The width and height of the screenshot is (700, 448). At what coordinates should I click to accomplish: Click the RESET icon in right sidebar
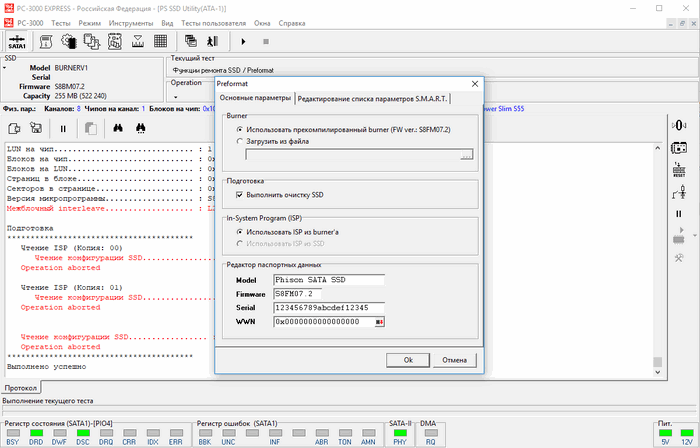[679, 169]
